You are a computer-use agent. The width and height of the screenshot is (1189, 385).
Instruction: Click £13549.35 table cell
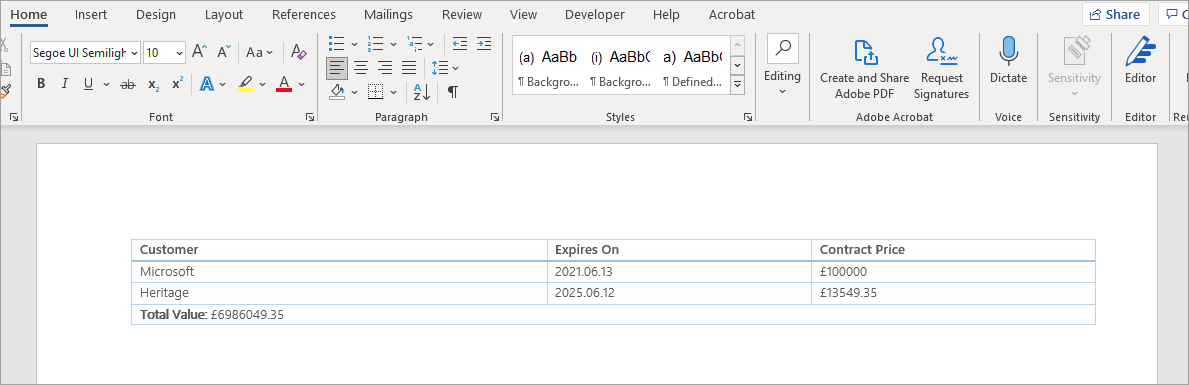(x=953, y=293)
